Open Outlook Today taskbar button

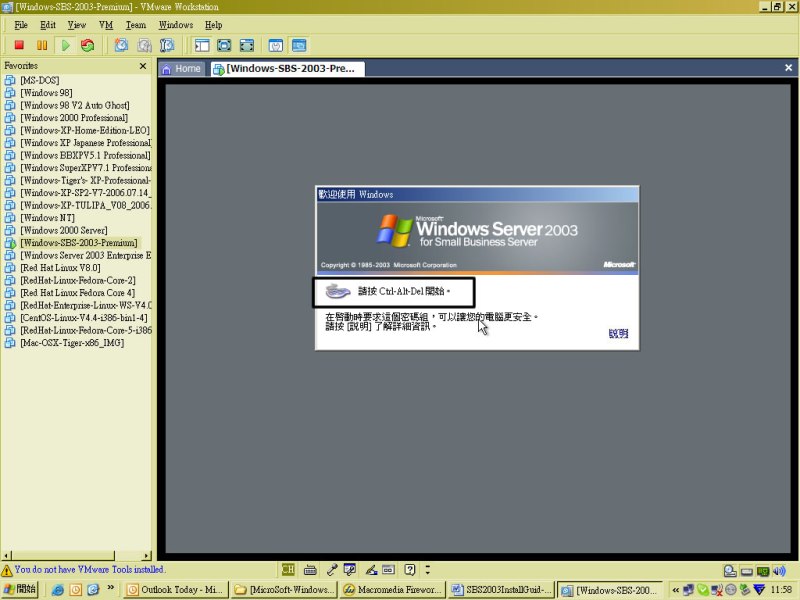point(175,590)
